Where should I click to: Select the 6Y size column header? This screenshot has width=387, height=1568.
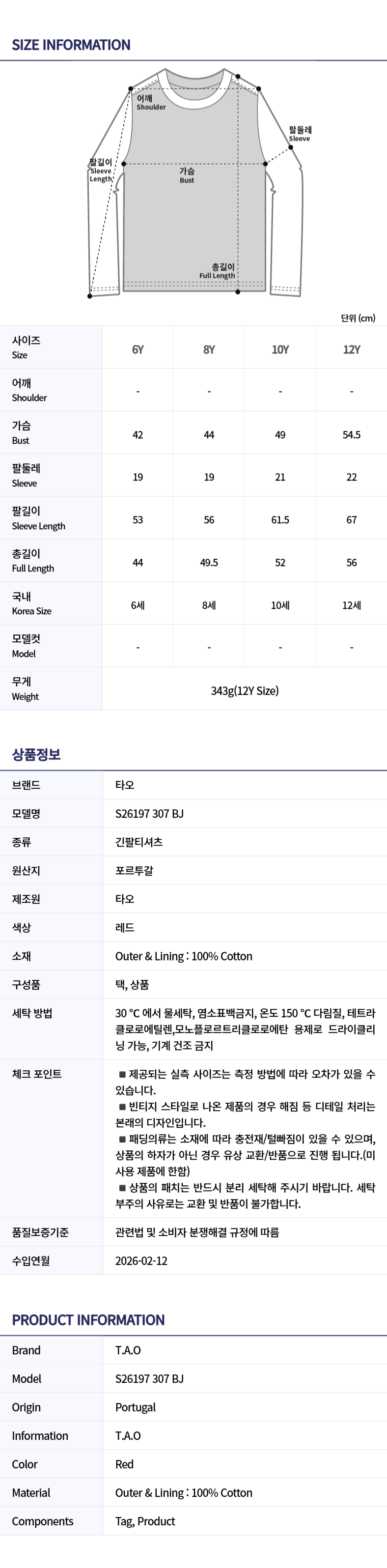[138, 349]
